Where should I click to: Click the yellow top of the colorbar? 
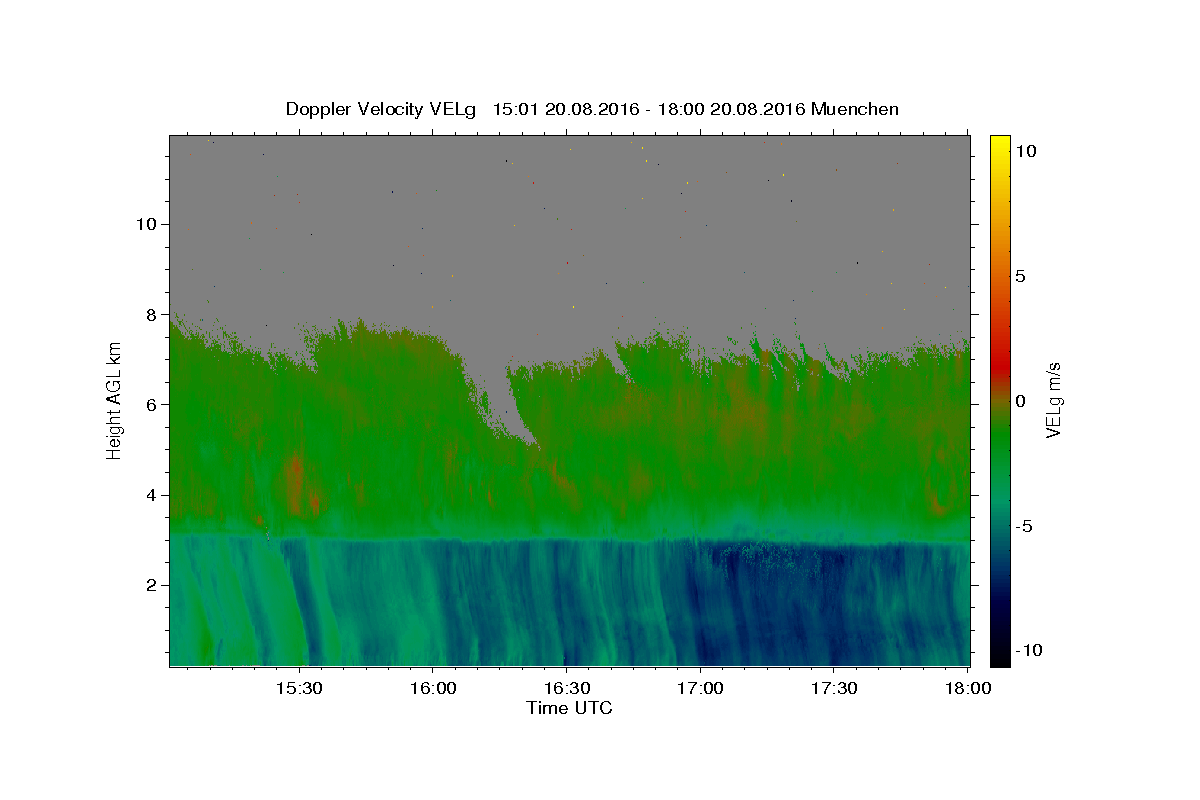click(1000, 141)
